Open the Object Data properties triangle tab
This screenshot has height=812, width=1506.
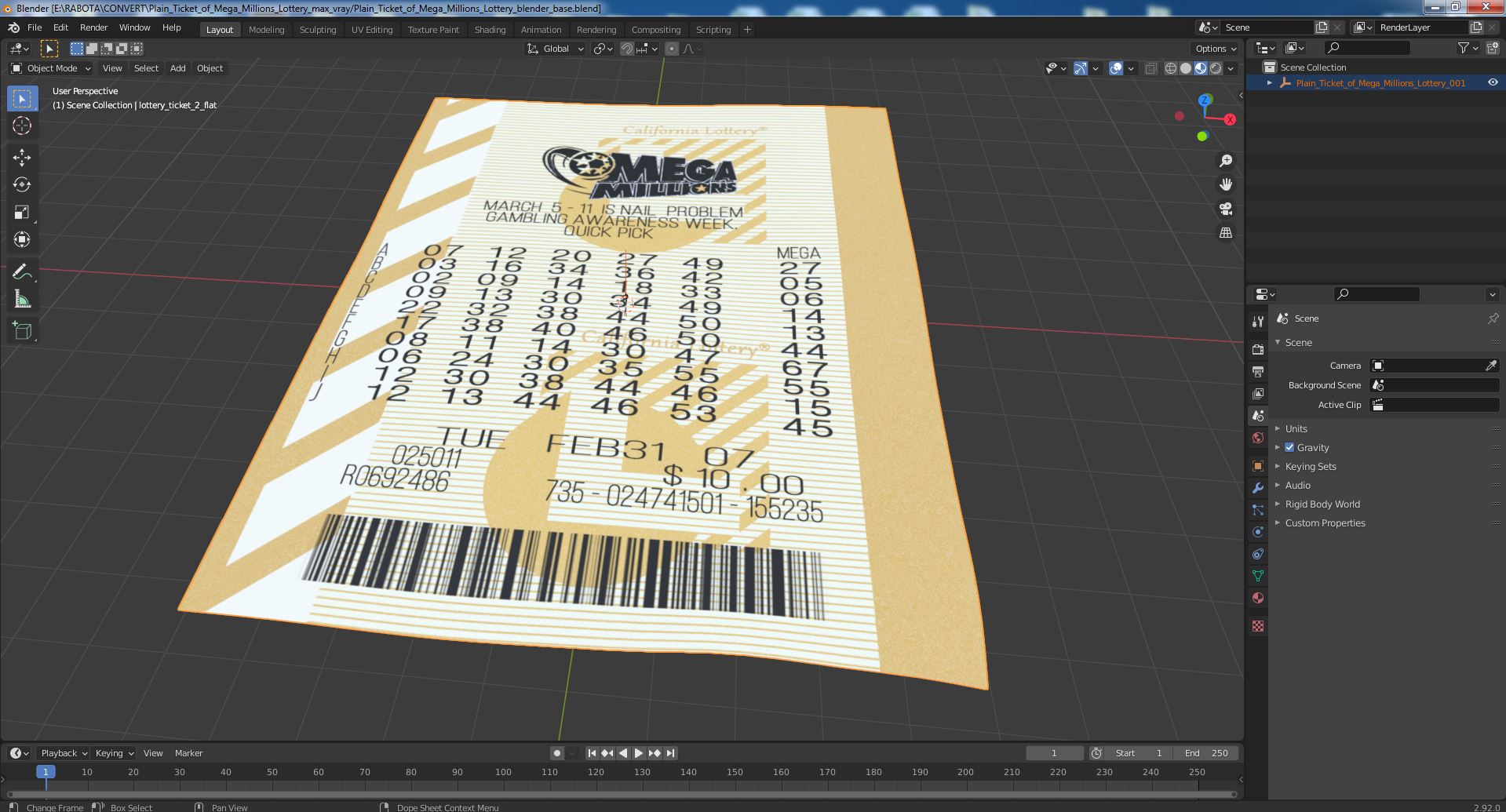click(1258, 576)
